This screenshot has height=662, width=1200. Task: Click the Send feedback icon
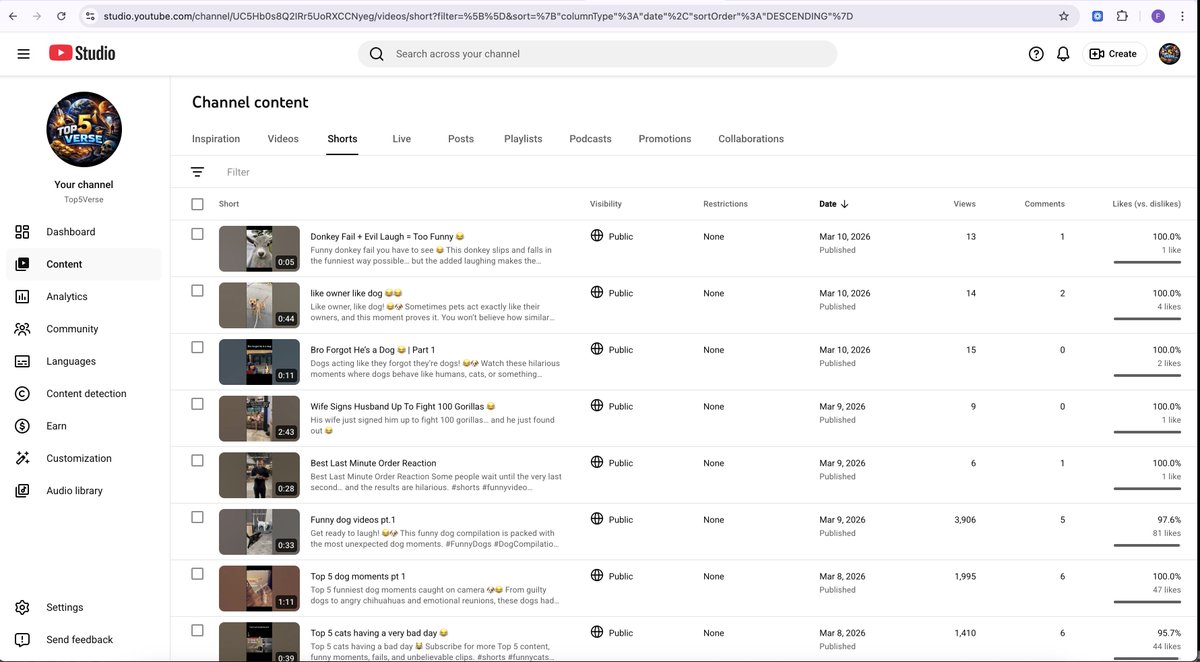tap(22, 640)
